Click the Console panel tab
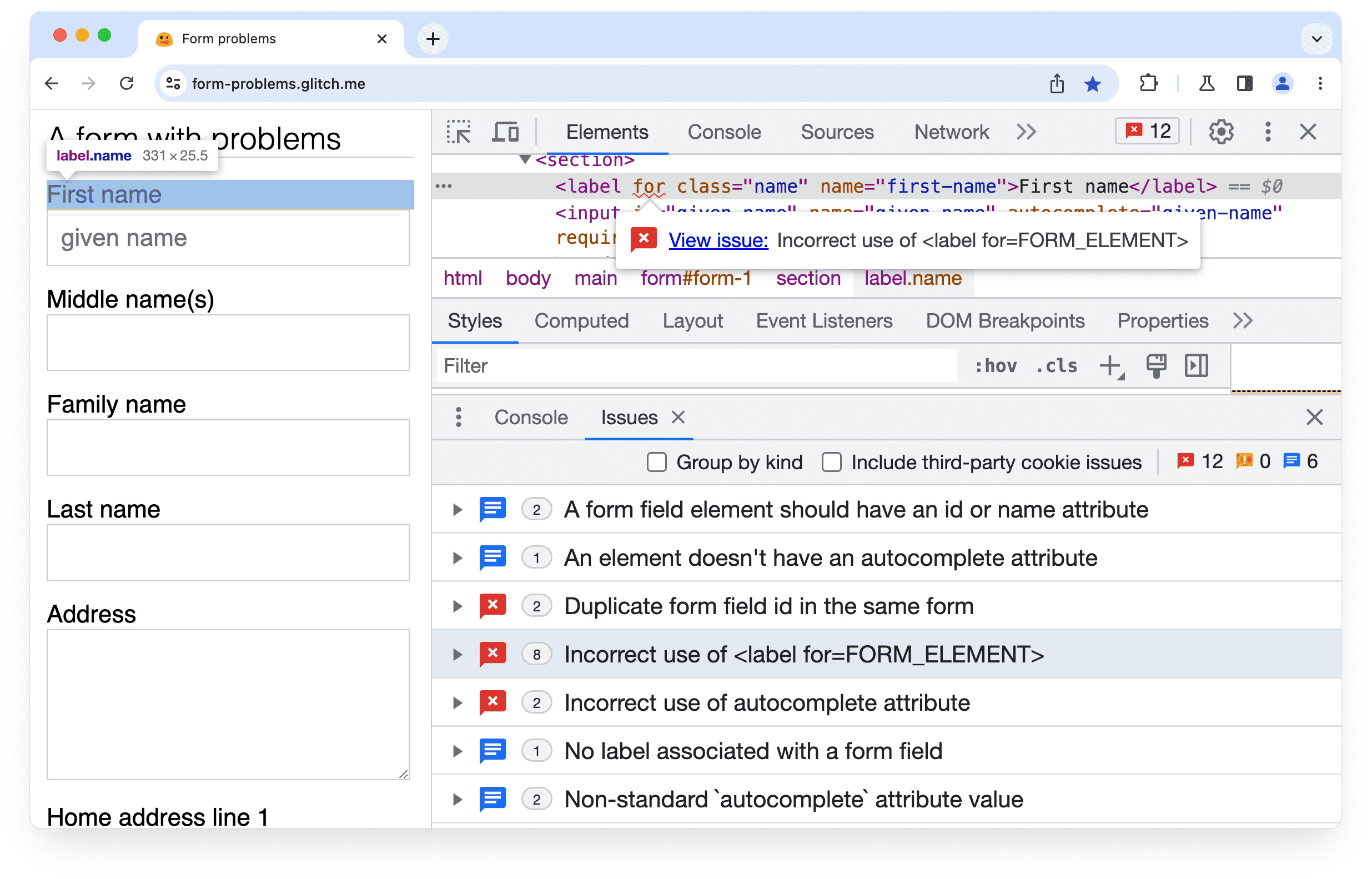1372x879 pixels. (724, 131)
